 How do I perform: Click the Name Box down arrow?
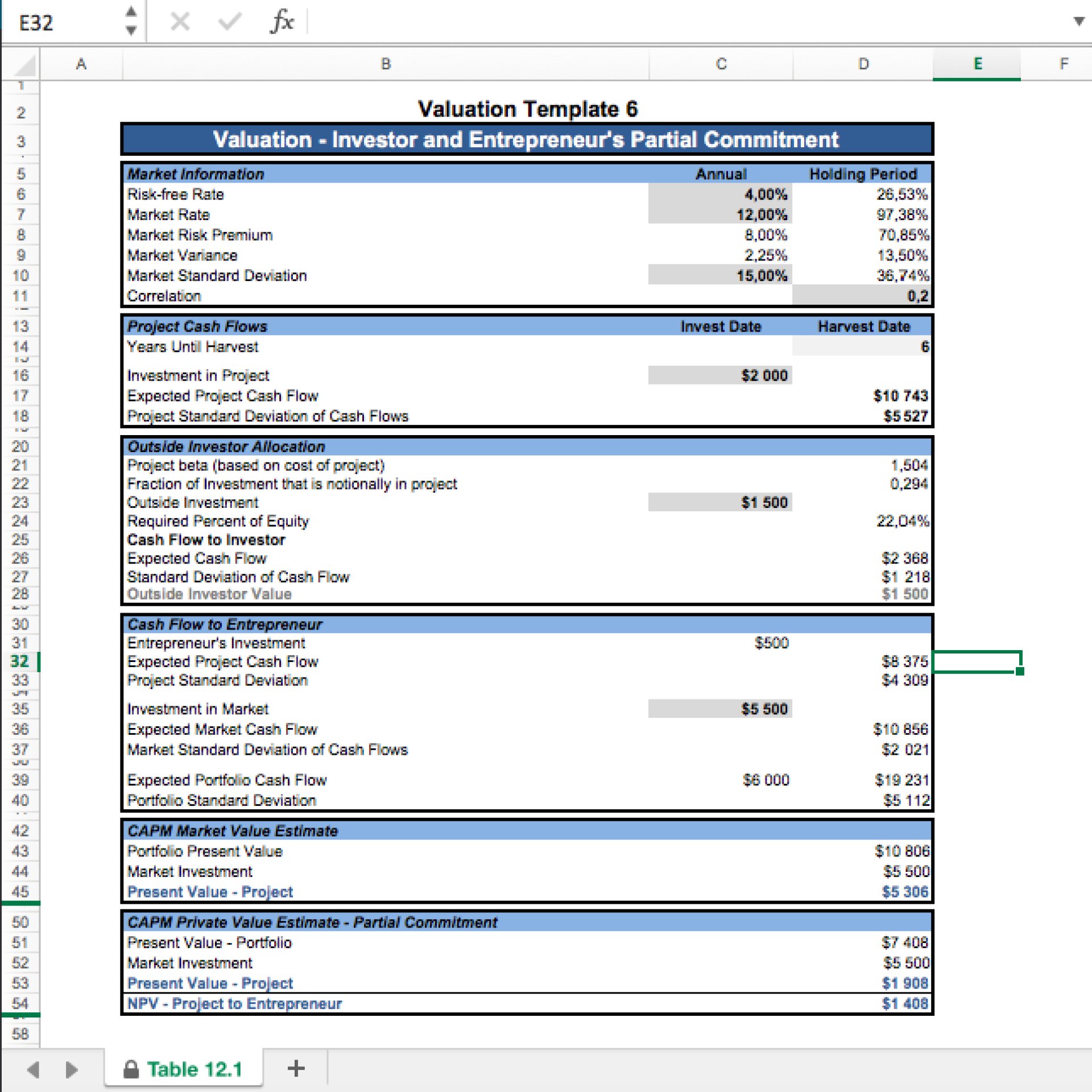pyautogui.click(x=131, y=30)
